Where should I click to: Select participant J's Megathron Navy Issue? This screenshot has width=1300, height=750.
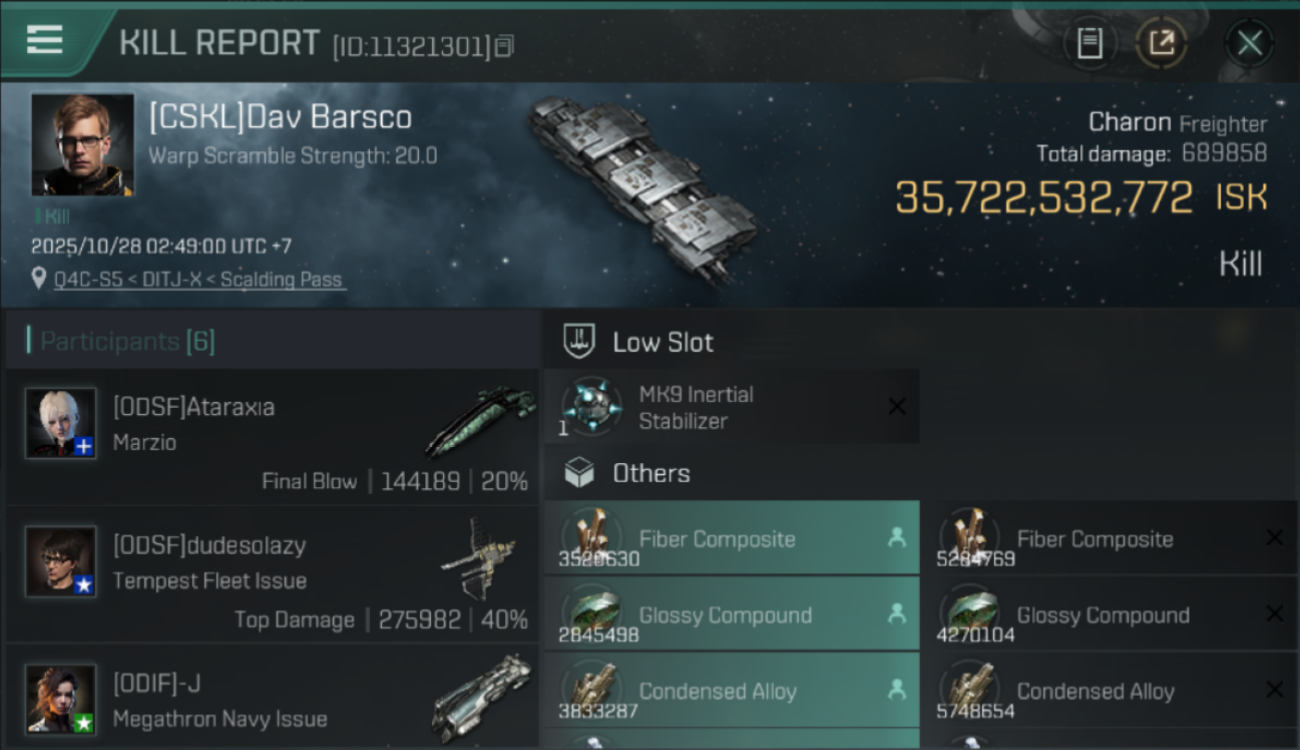tap(481, 698)
